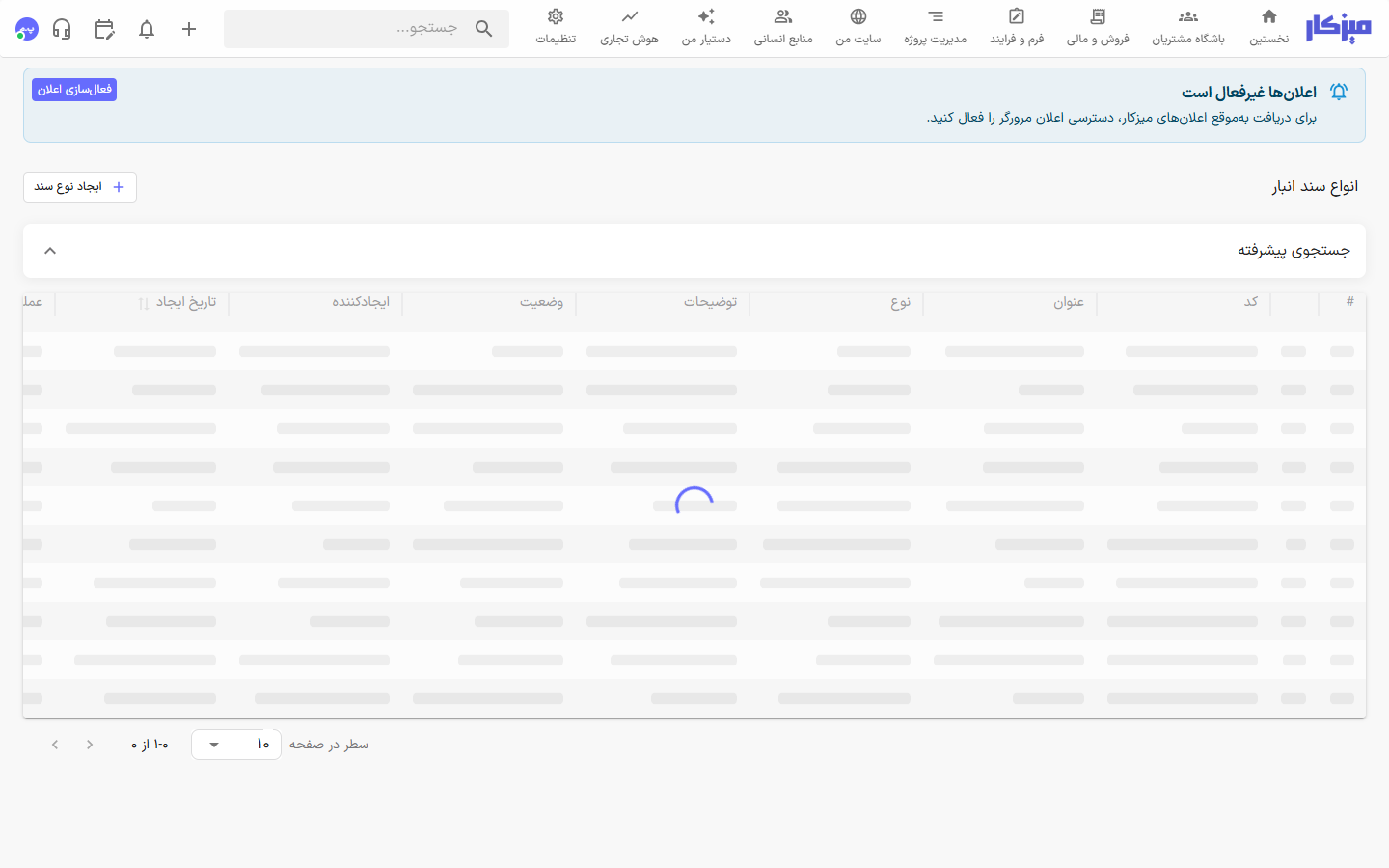Screen dimensions: 1389x868
Task: Open the rows per page dropdown
Action: [x=236, y=745]
